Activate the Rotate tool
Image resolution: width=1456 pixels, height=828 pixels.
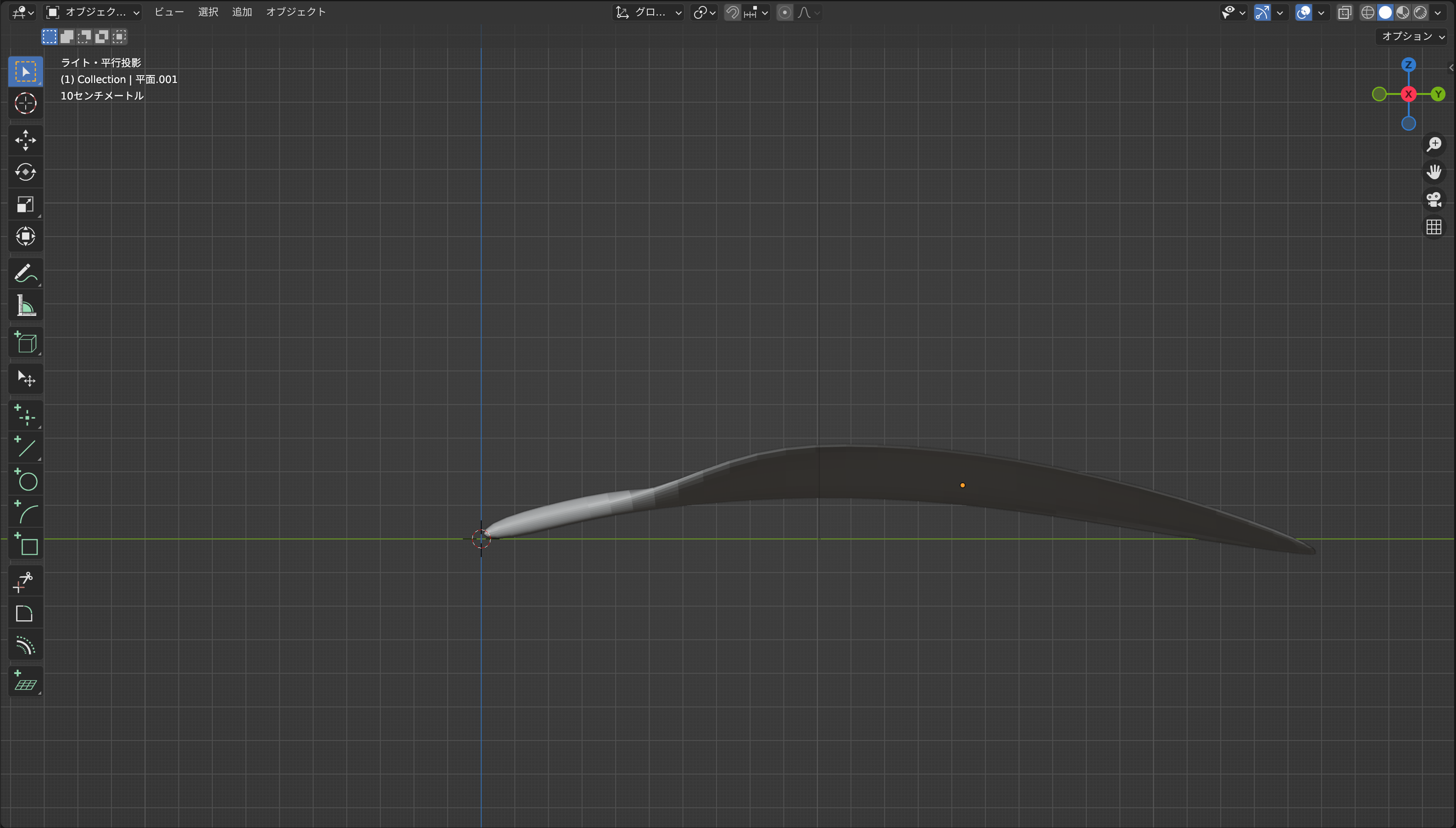point(25,172)
